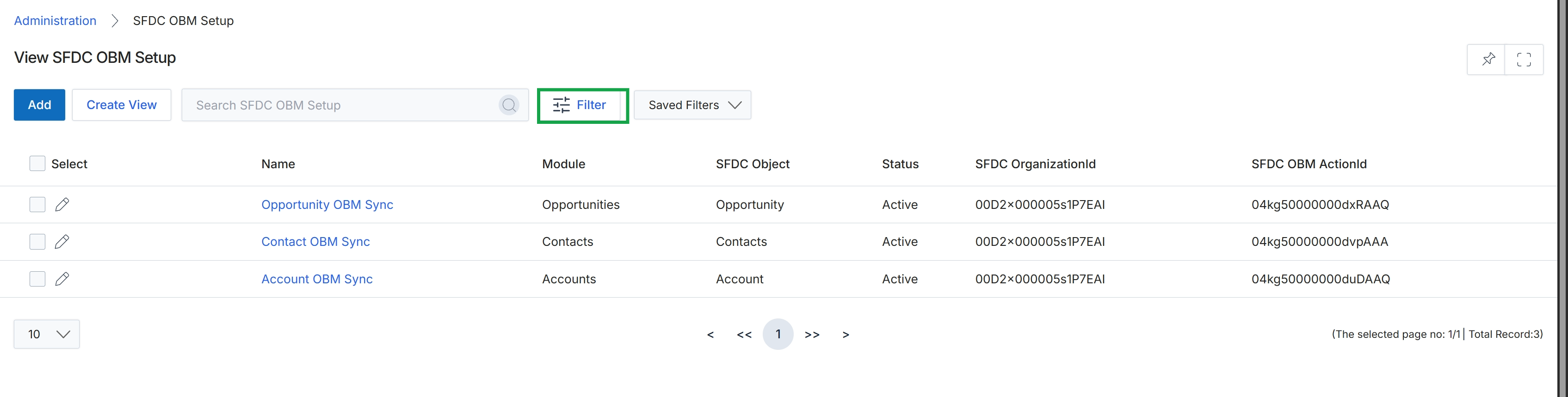
Task: Edit the Contact OBM Sync row pencil
Action: click(62, 241)
